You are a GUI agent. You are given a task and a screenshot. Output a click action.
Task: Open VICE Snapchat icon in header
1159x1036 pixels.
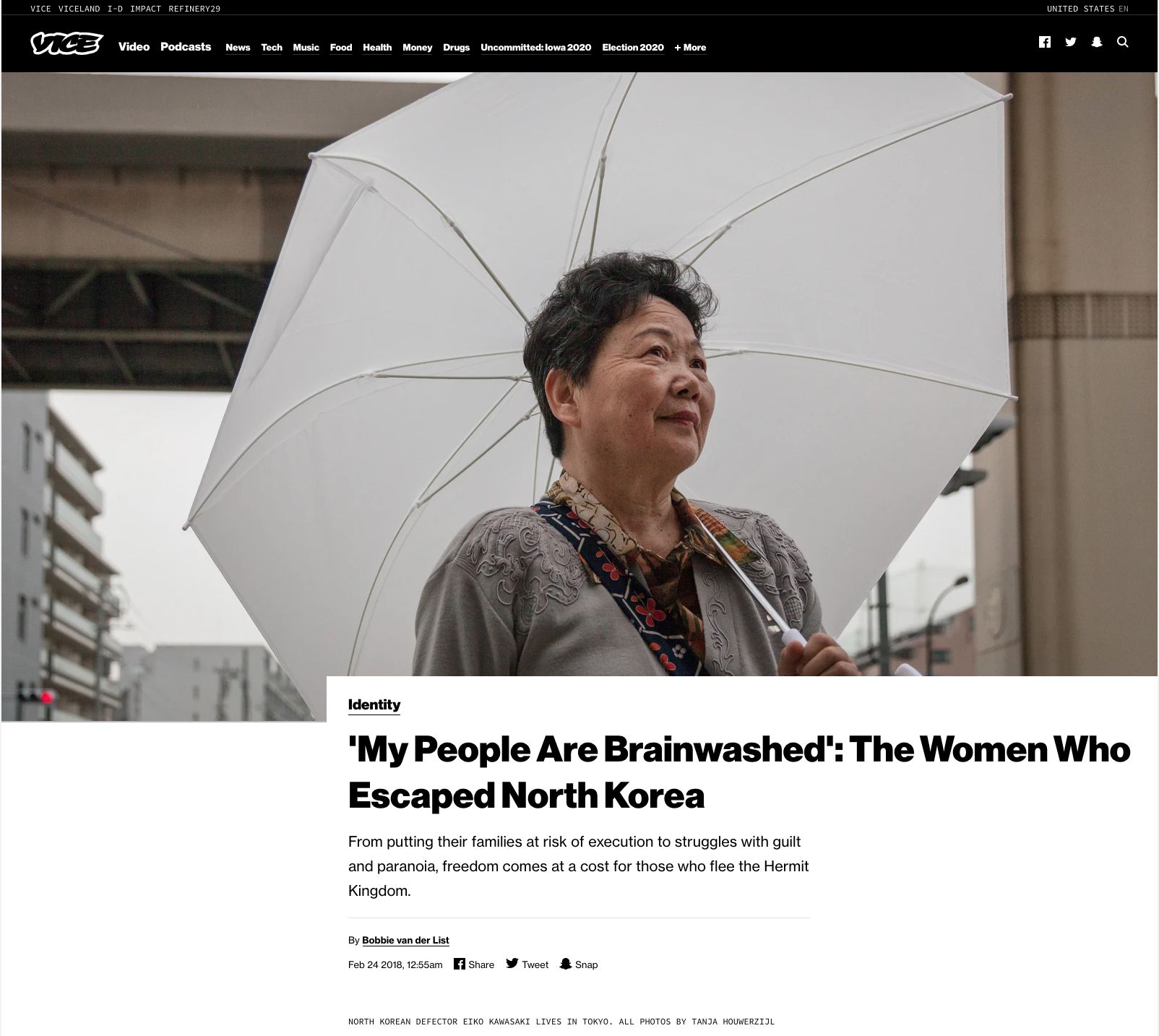coord(1097,42)
